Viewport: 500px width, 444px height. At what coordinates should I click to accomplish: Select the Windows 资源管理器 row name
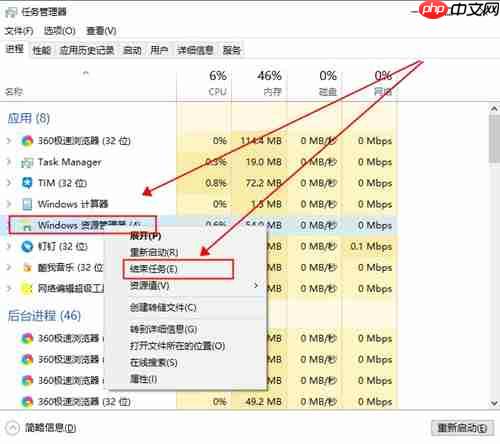89,225
